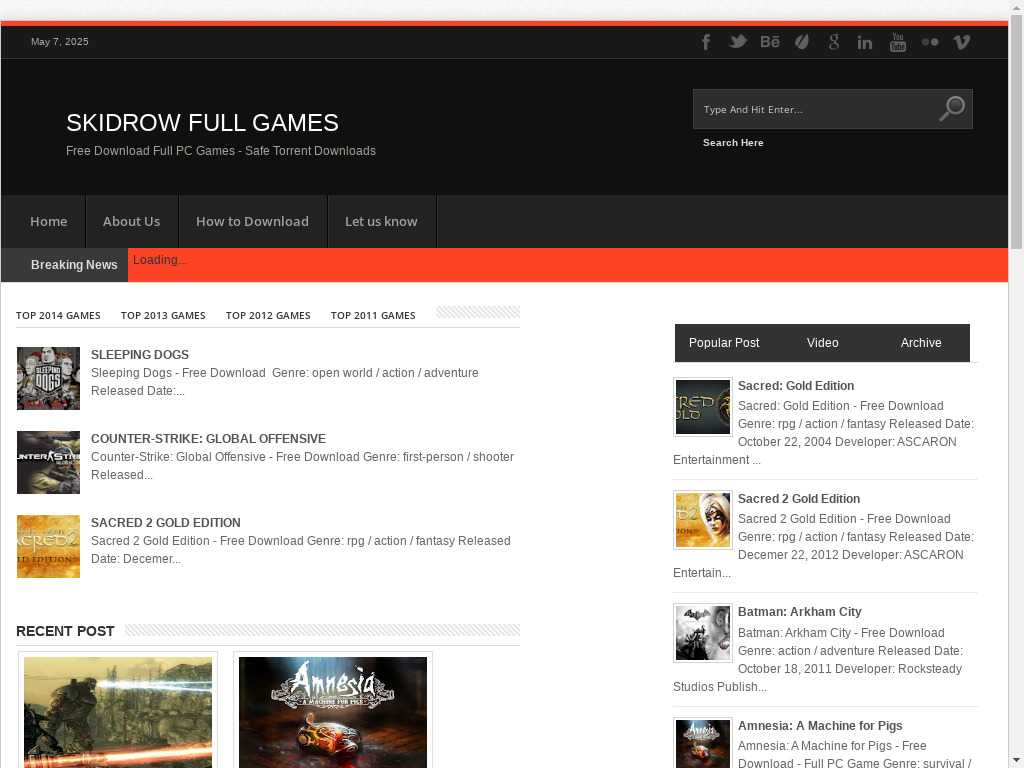The image size is (1024, 768).
Task: Click the SKIDROW FULL GAMES site title
Action: 202,123
